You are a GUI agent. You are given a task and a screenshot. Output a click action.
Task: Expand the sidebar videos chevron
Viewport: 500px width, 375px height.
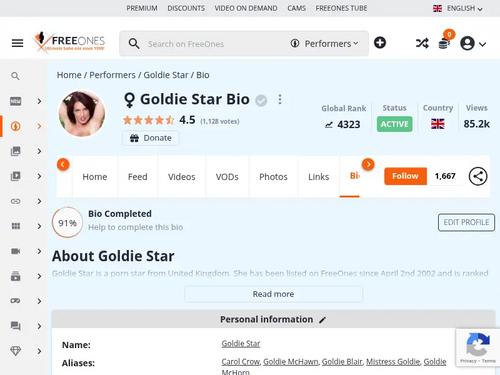[x=39, y=176]
